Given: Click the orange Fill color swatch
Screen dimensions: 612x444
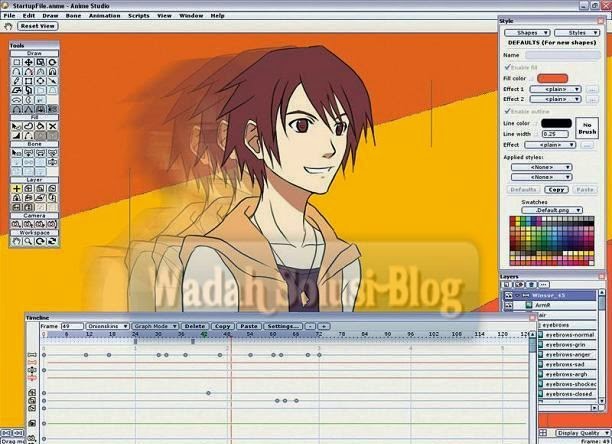Looking at the screenshot, I should tap(553, 78).
